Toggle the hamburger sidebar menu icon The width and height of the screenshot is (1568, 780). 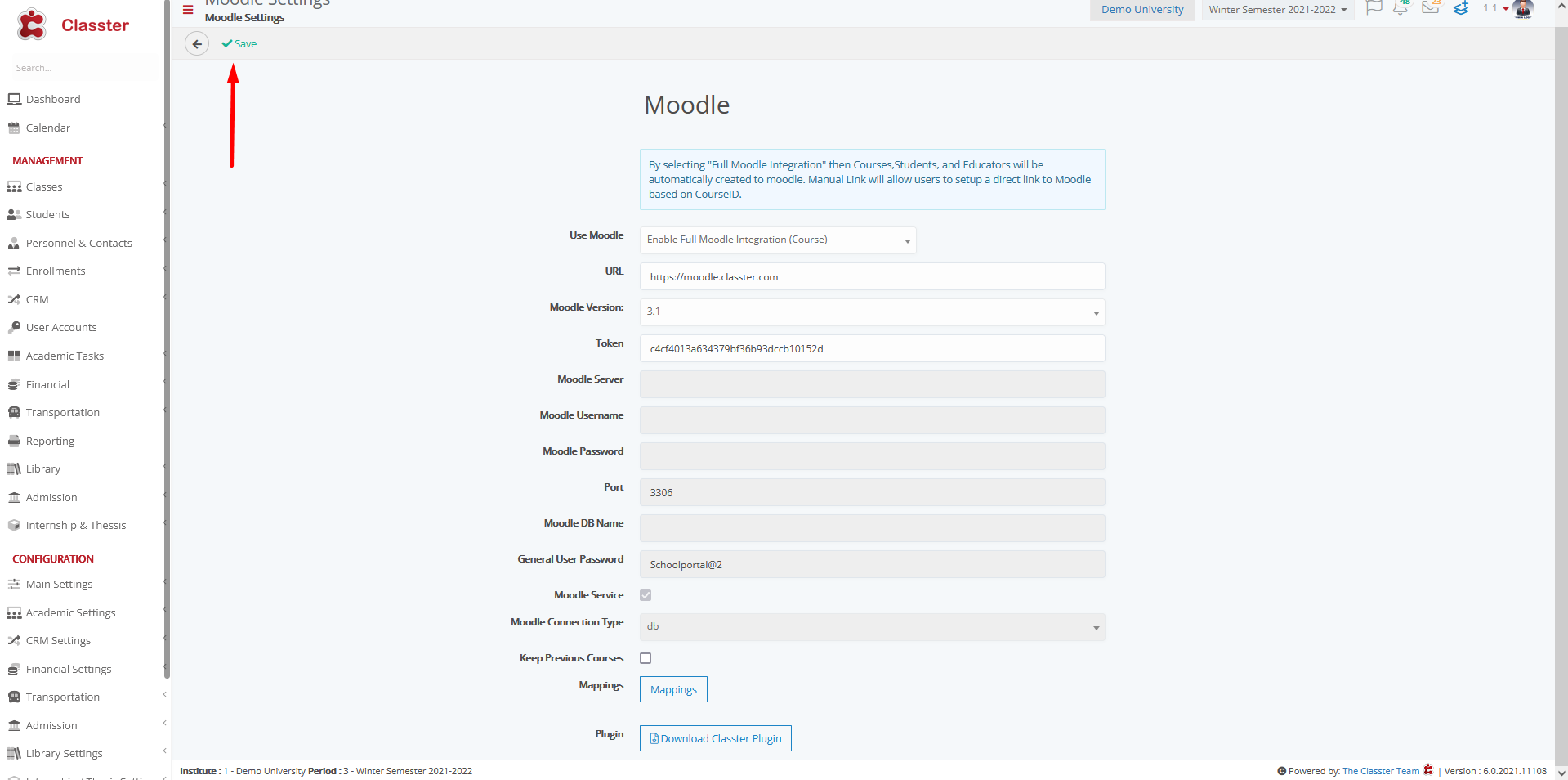188,10
